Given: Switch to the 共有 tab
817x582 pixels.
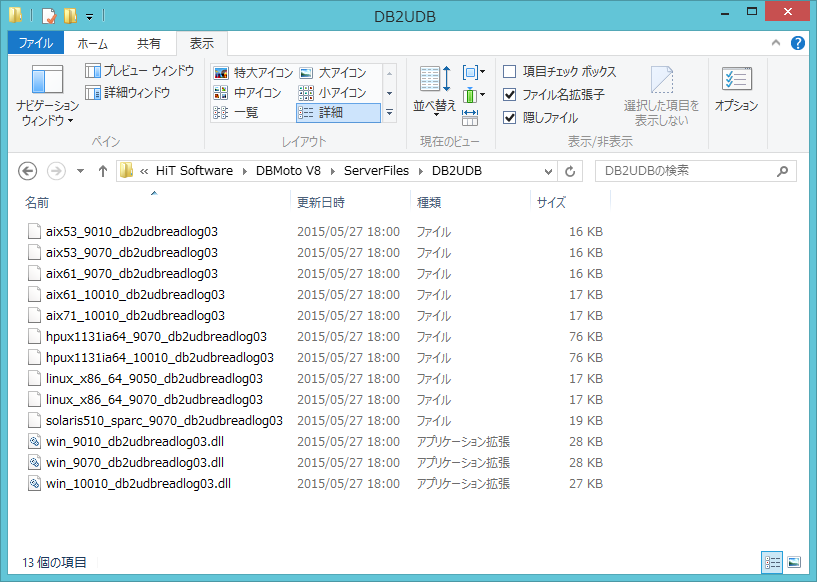Looking at the screenshot, I should click(148, 44).
